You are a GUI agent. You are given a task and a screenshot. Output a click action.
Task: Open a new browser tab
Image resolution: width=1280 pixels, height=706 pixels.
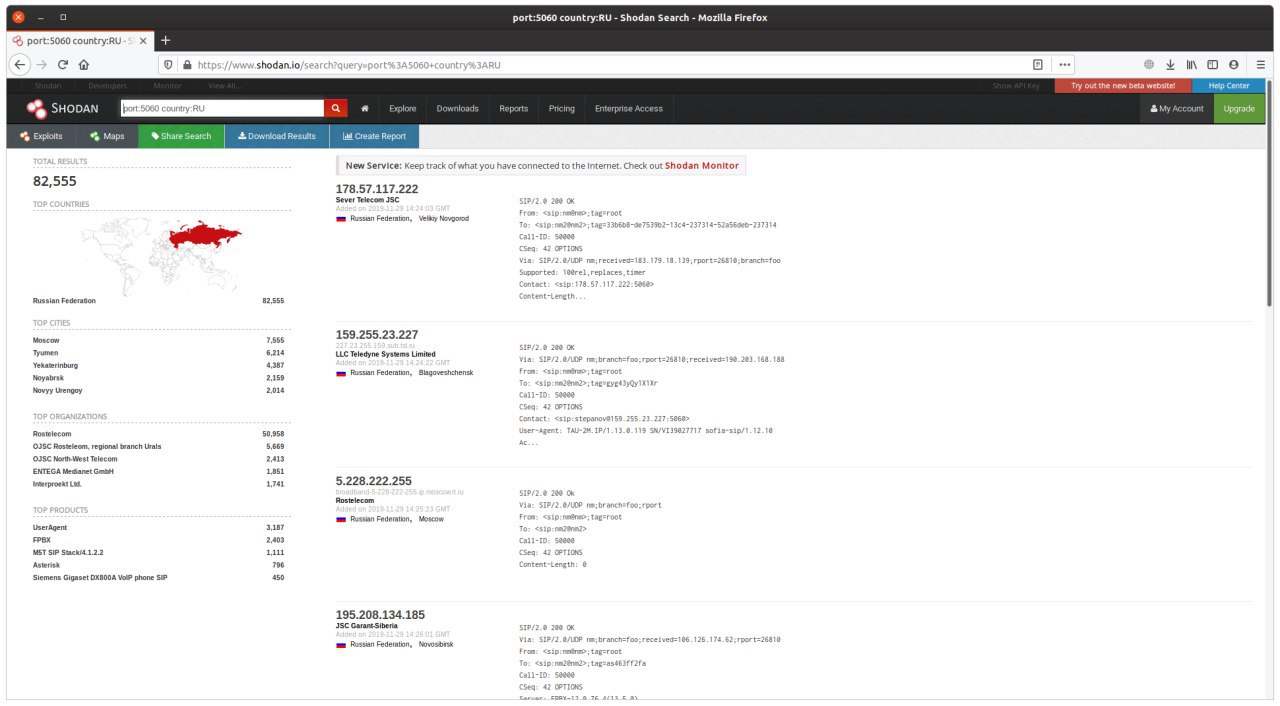166,40
